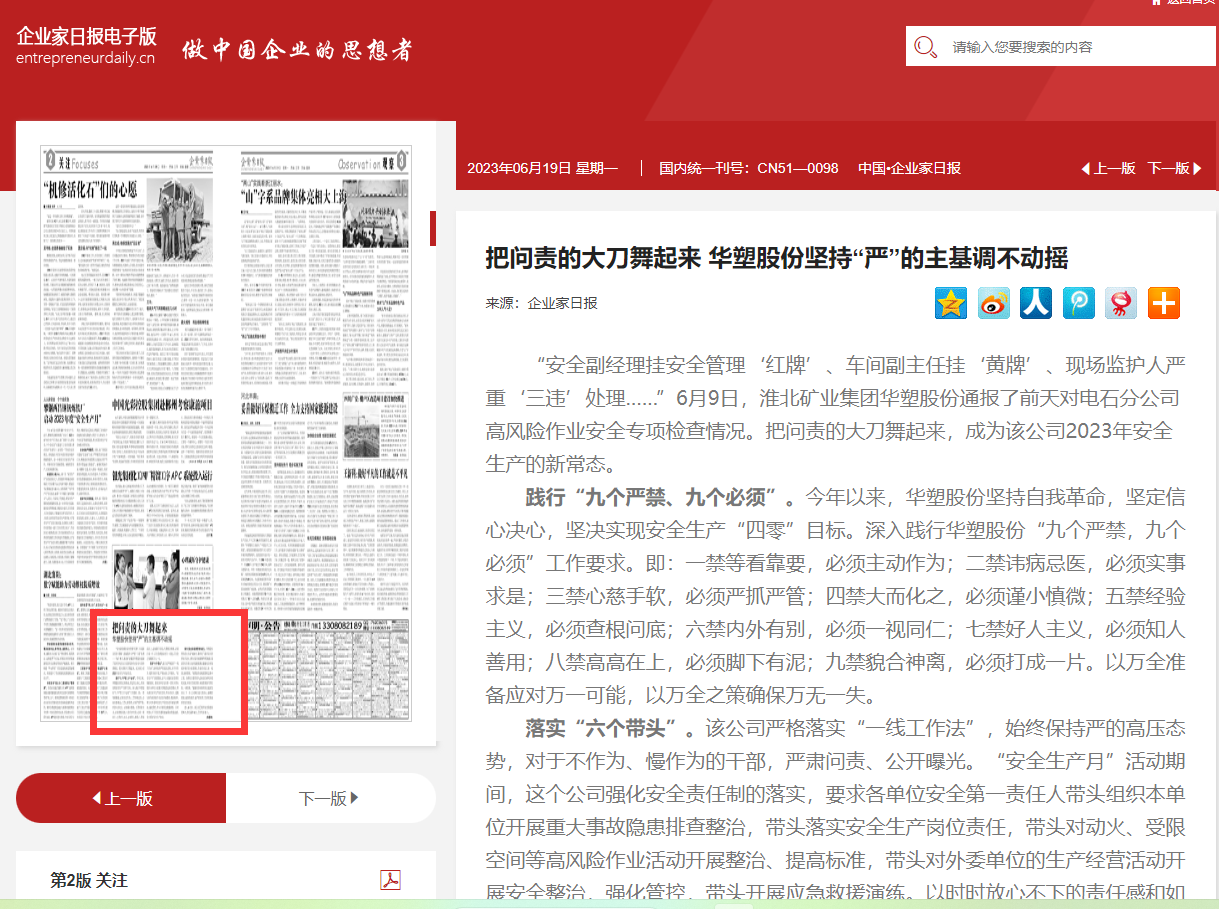Open the highlighted article in page thumbnail

pos(168,672)
